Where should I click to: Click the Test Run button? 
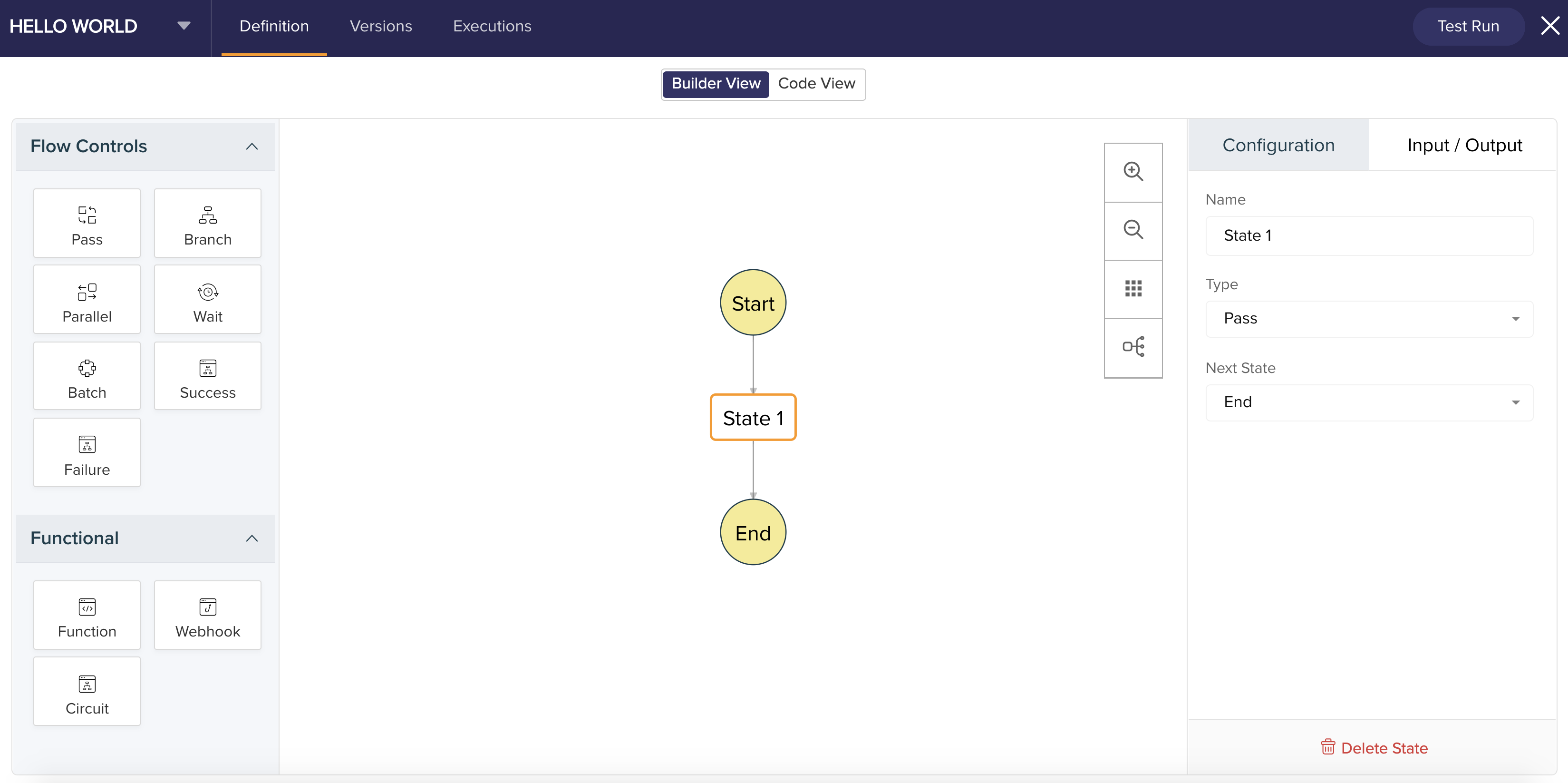point(1468,26)
